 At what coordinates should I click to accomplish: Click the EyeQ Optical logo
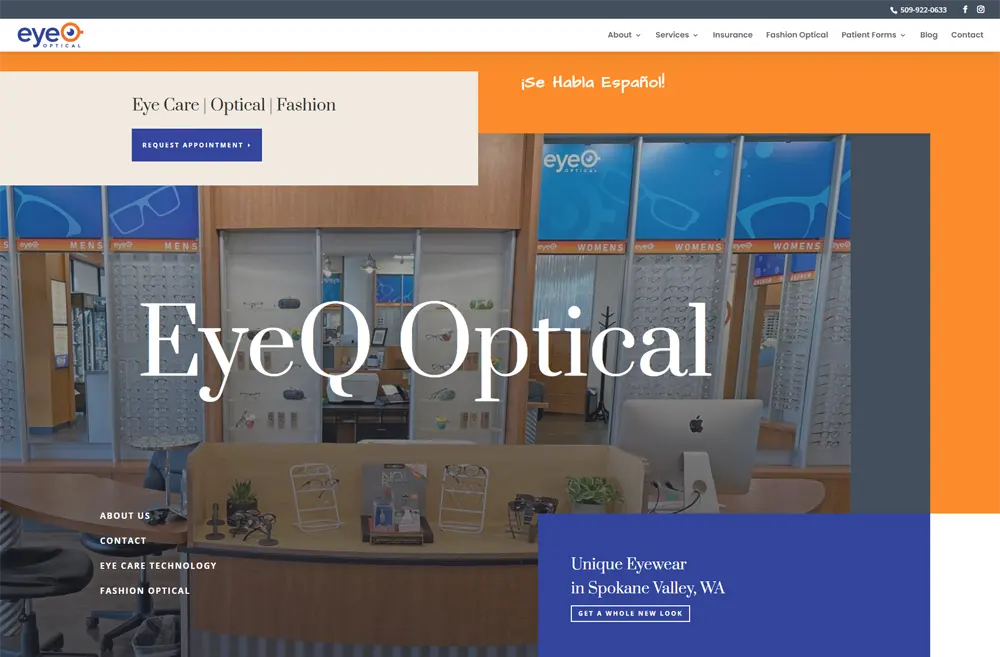pyautogui.click(x=50, y=35)
